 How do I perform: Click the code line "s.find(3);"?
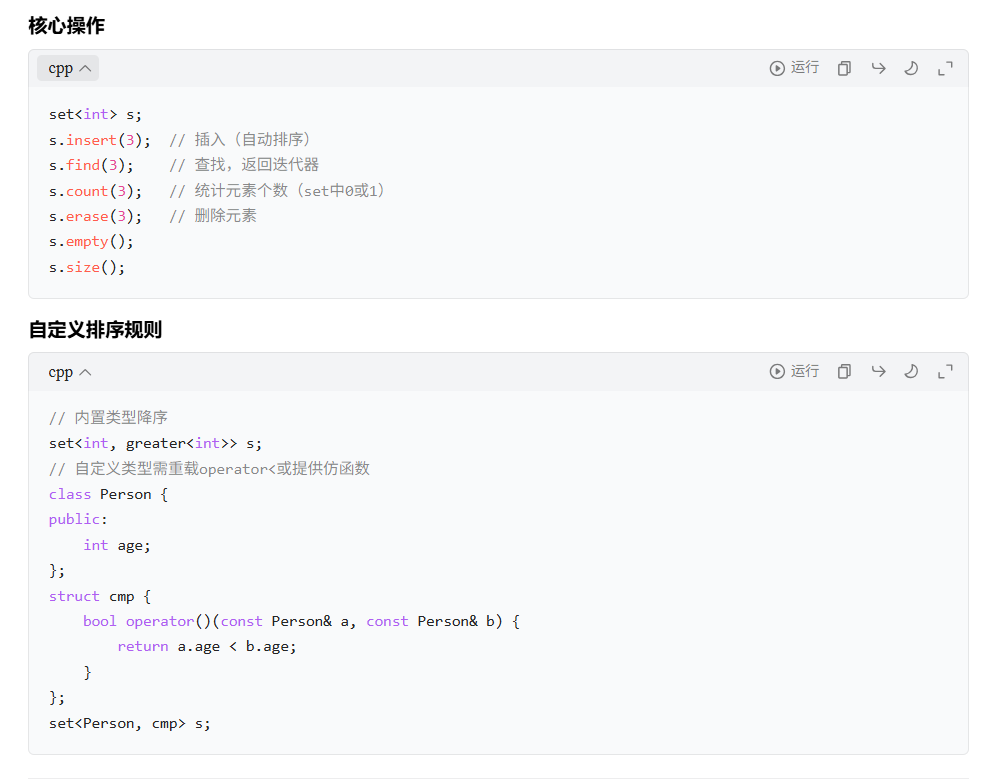coord(91,165)
